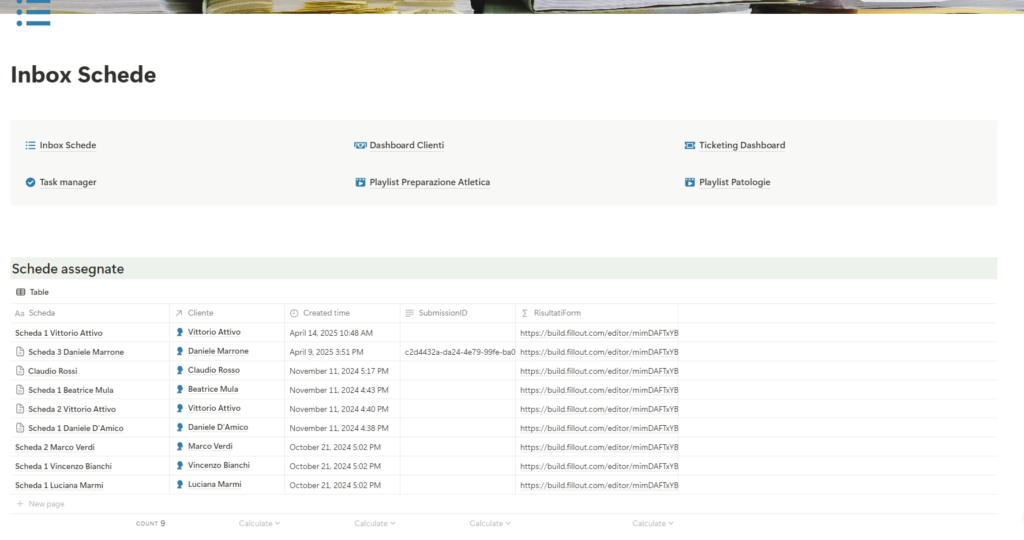Expand the Calculate dropdown under SubmissionID
Viewport: 1024px width, 540px height.
click(x=490, y=523)
